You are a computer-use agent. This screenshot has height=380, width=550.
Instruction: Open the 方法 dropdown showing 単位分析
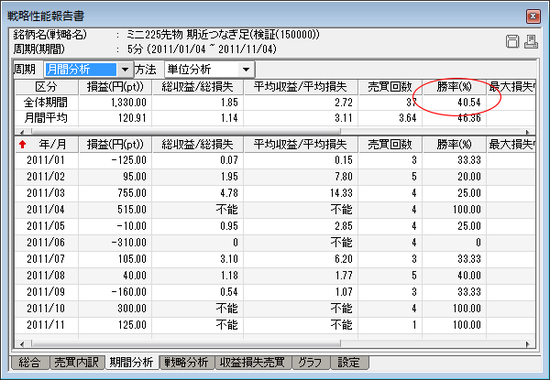tap(246, 69)
